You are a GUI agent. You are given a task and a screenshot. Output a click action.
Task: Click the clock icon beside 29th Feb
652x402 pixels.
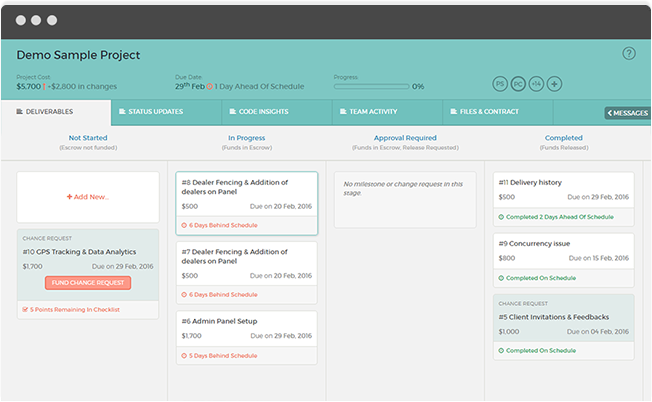pos(210,86)
